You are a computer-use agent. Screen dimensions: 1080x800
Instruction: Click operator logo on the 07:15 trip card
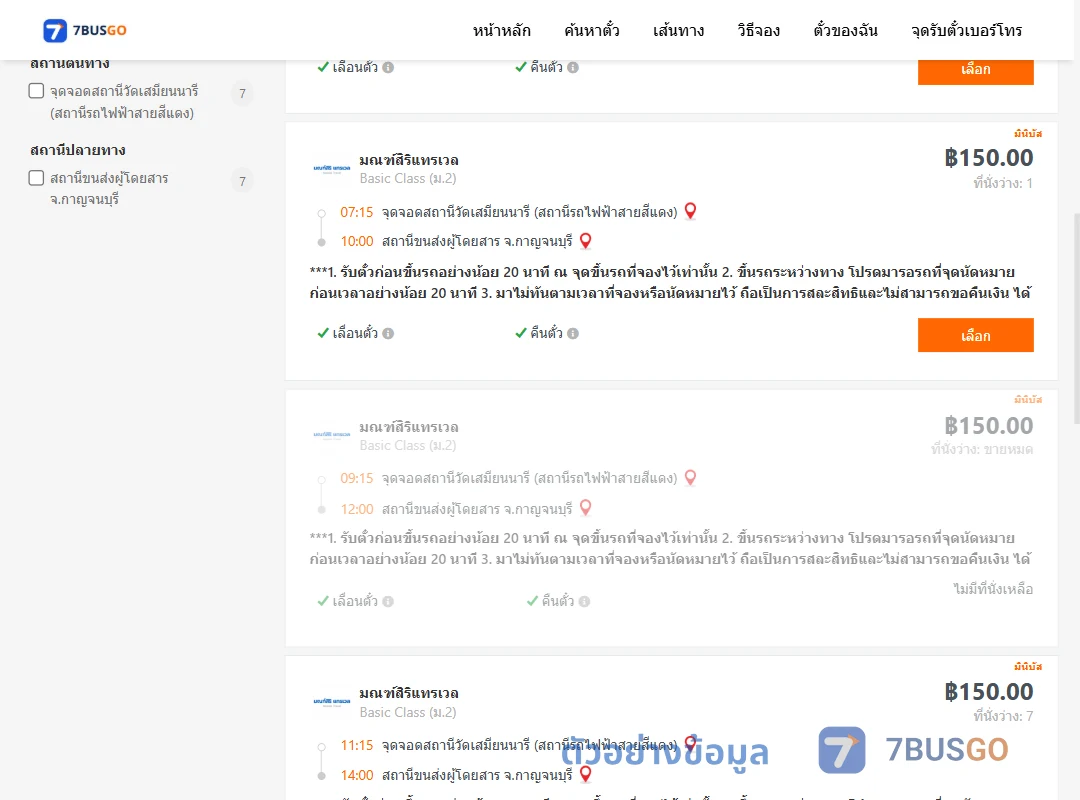(332, 168)
